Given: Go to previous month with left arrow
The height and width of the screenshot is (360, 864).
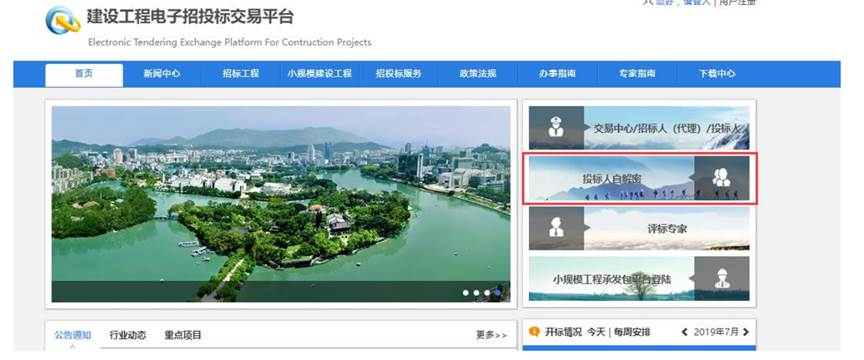Looking at the screenshot, I should pos(684,332).
